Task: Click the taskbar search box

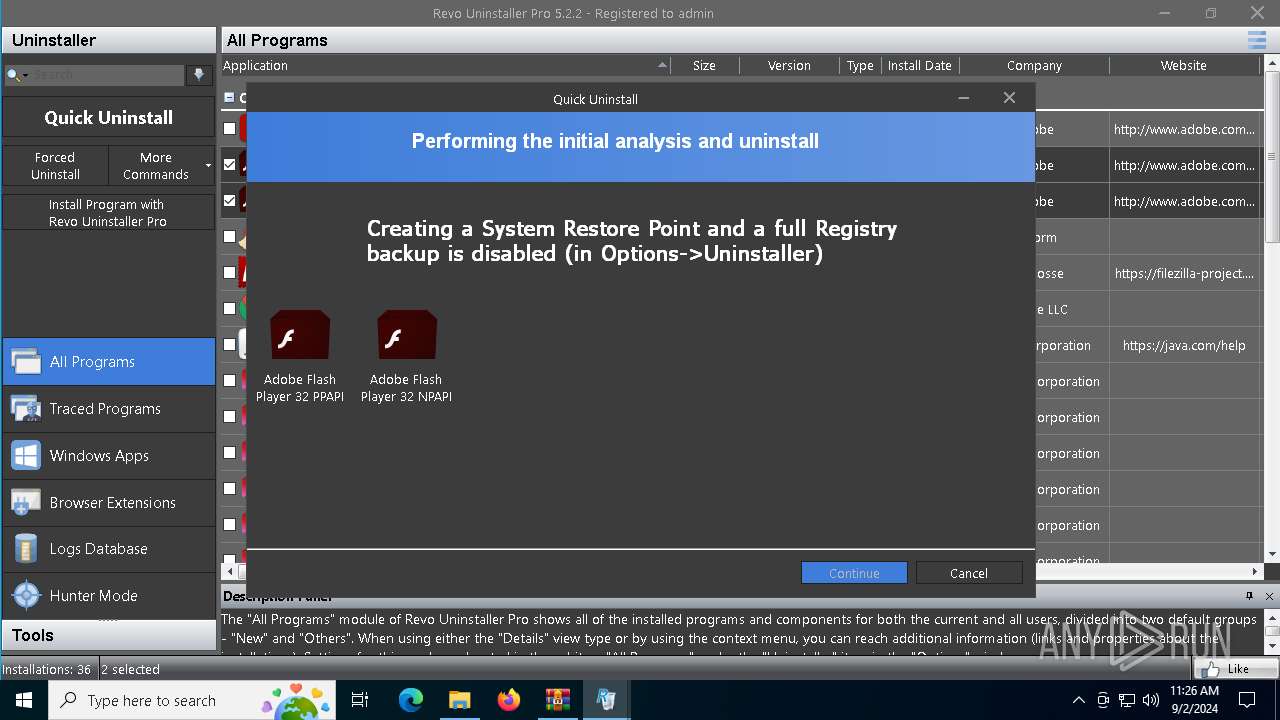Action: tap(192, 700)
